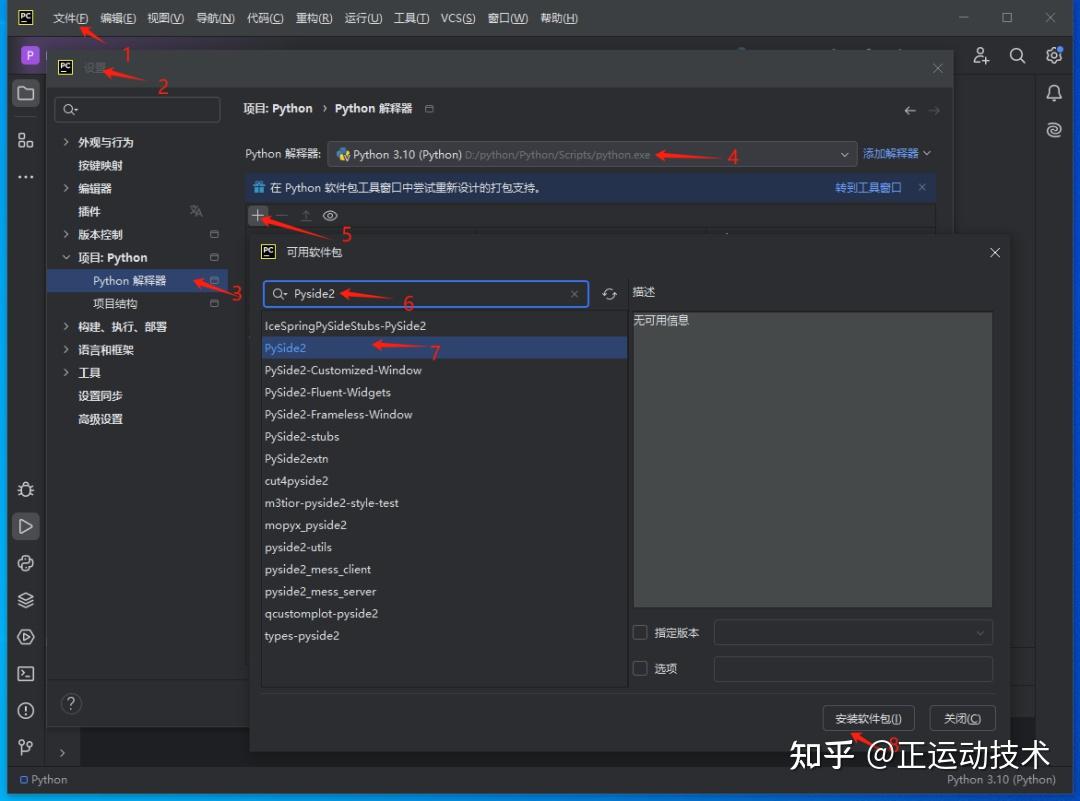Click the reload packages refresh icon
The image size is (1080, 801).
tap(609, 294)
